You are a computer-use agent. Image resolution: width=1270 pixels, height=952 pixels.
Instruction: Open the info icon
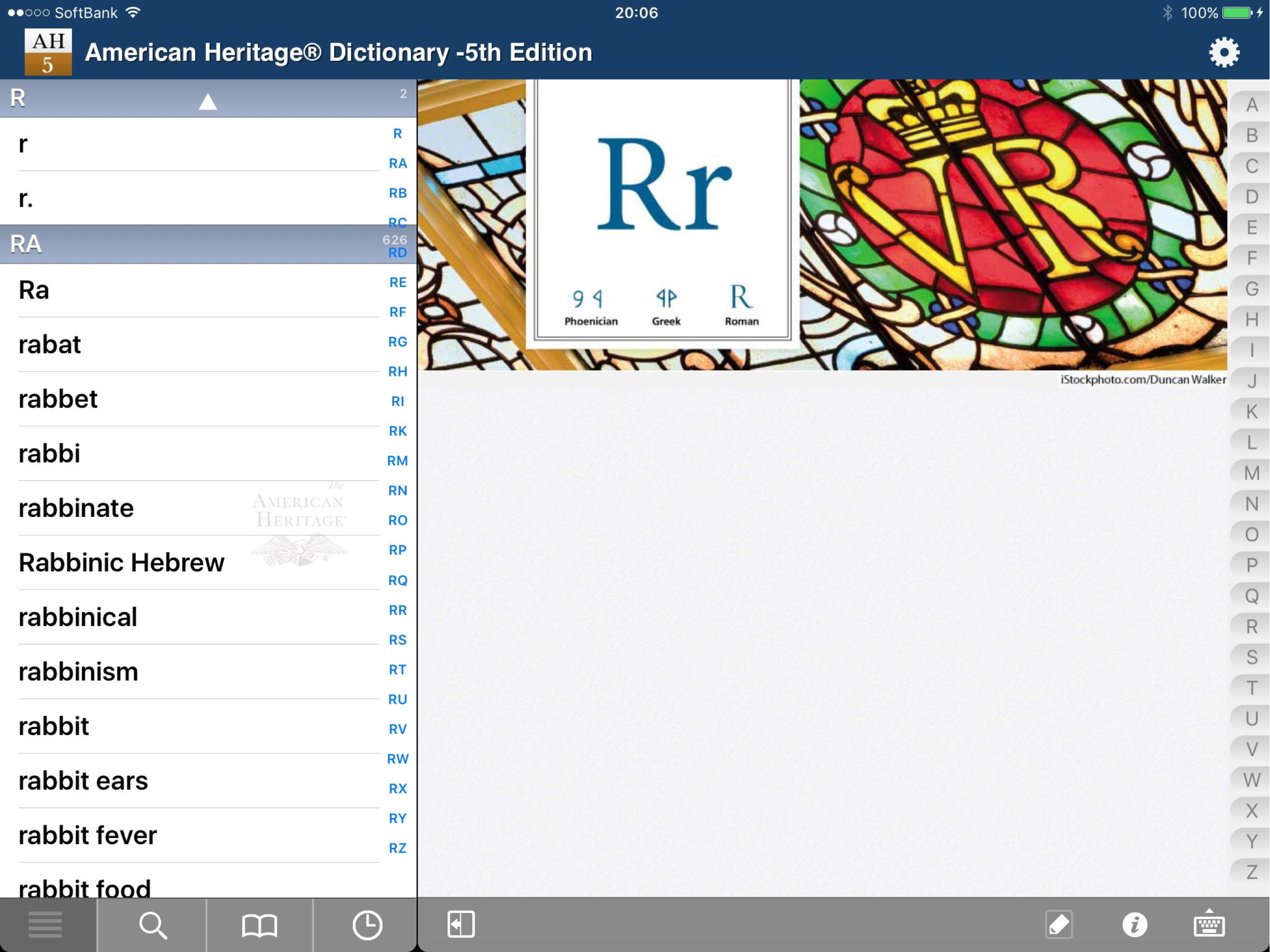(1135, 925)
